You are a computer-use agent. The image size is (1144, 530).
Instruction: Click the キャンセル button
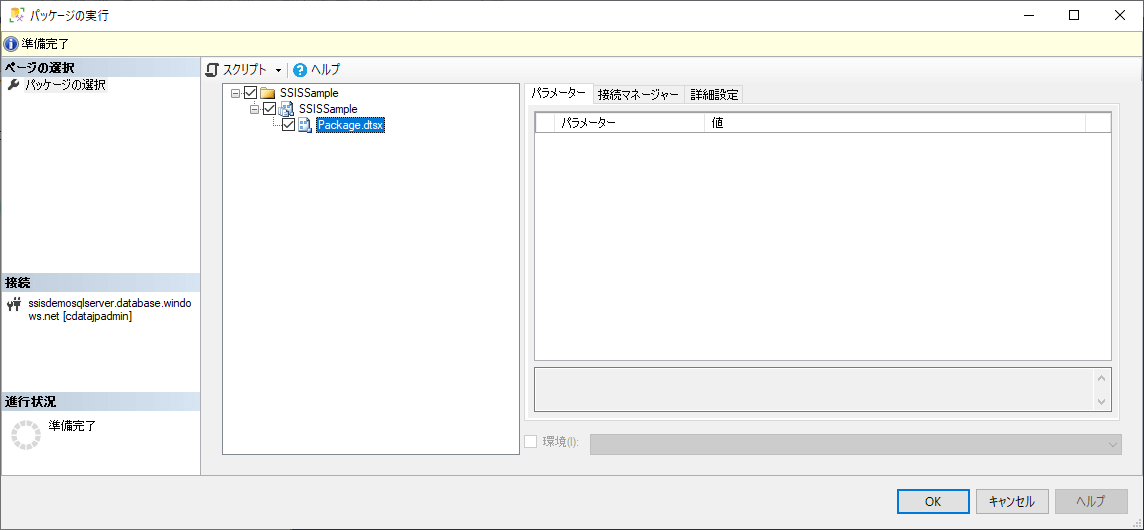click(x=1012, y=502)
